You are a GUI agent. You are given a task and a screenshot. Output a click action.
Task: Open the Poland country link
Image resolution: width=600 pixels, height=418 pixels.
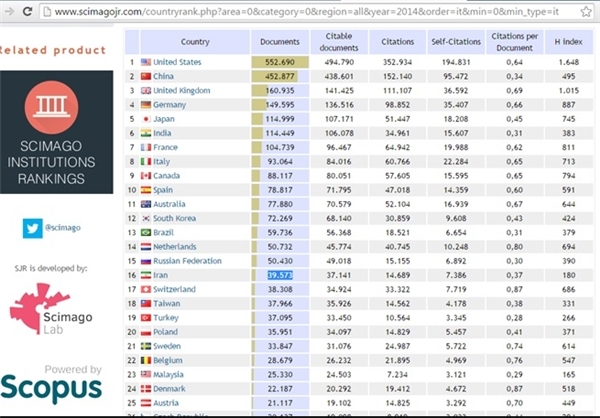pos(165,332)
